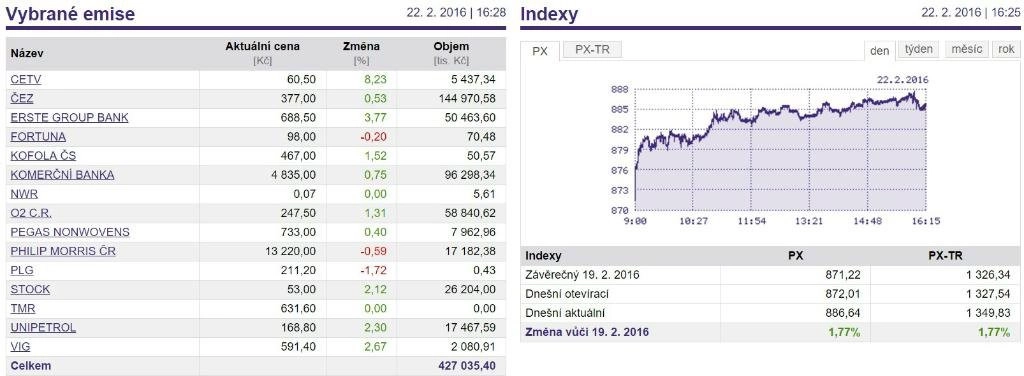Switch to the PX-TR index tab
Viewport: 1024px width, 376px height.
(592, 50)
